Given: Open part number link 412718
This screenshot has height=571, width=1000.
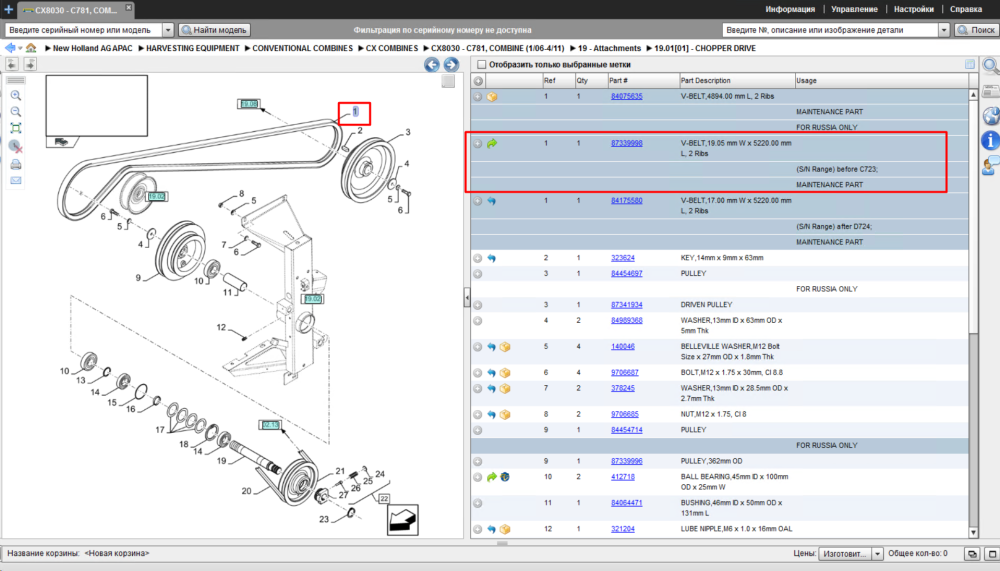Looking at the screenshot, I should click(x=622, y=477).
